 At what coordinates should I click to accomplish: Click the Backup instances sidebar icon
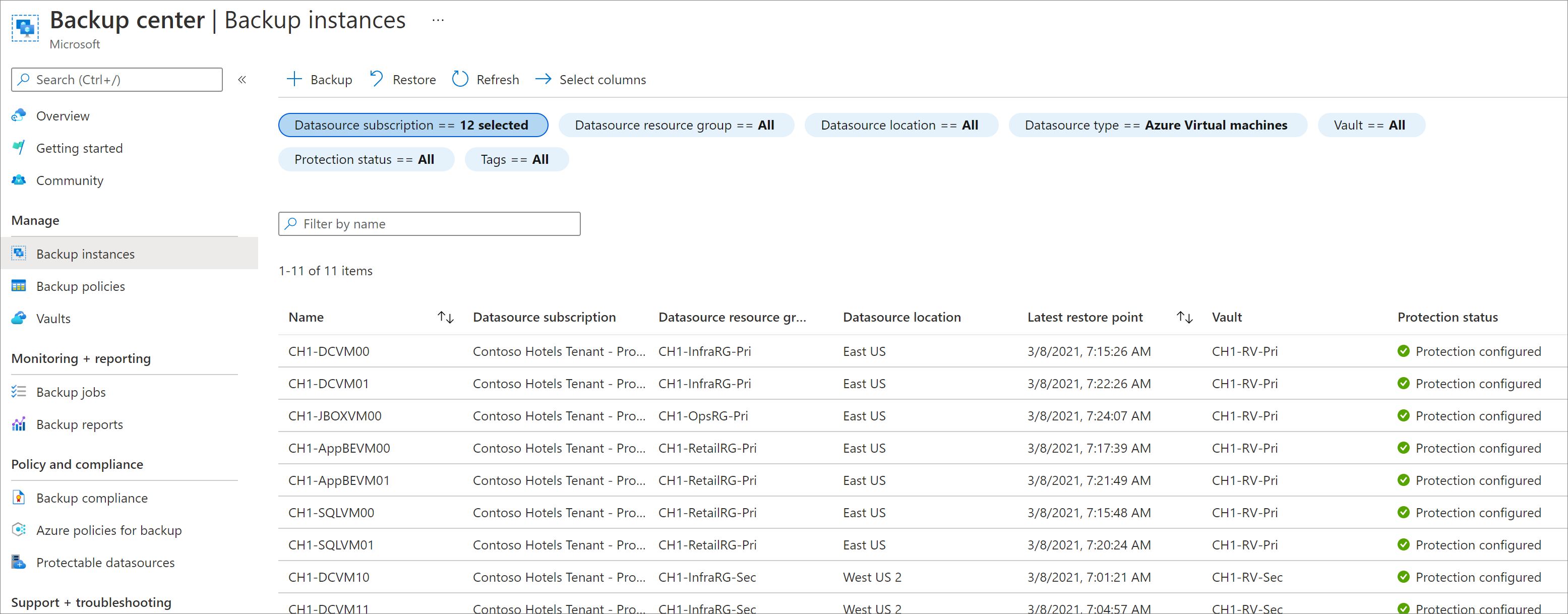point(19,253)
